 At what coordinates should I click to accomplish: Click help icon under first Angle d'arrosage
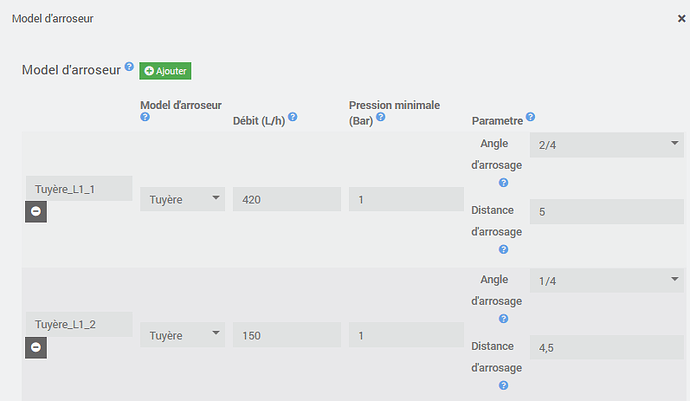[503, 182]
